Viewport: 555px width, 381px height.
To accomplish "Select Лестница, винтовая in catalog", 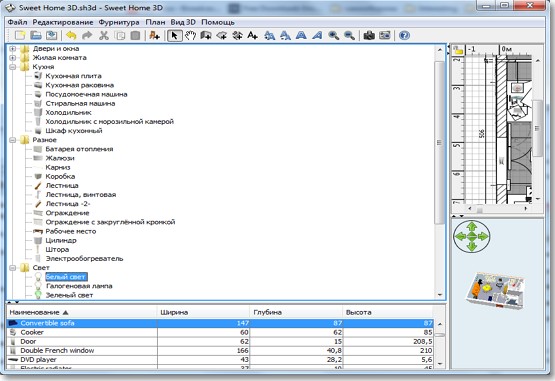I will [x=81, y=195].
